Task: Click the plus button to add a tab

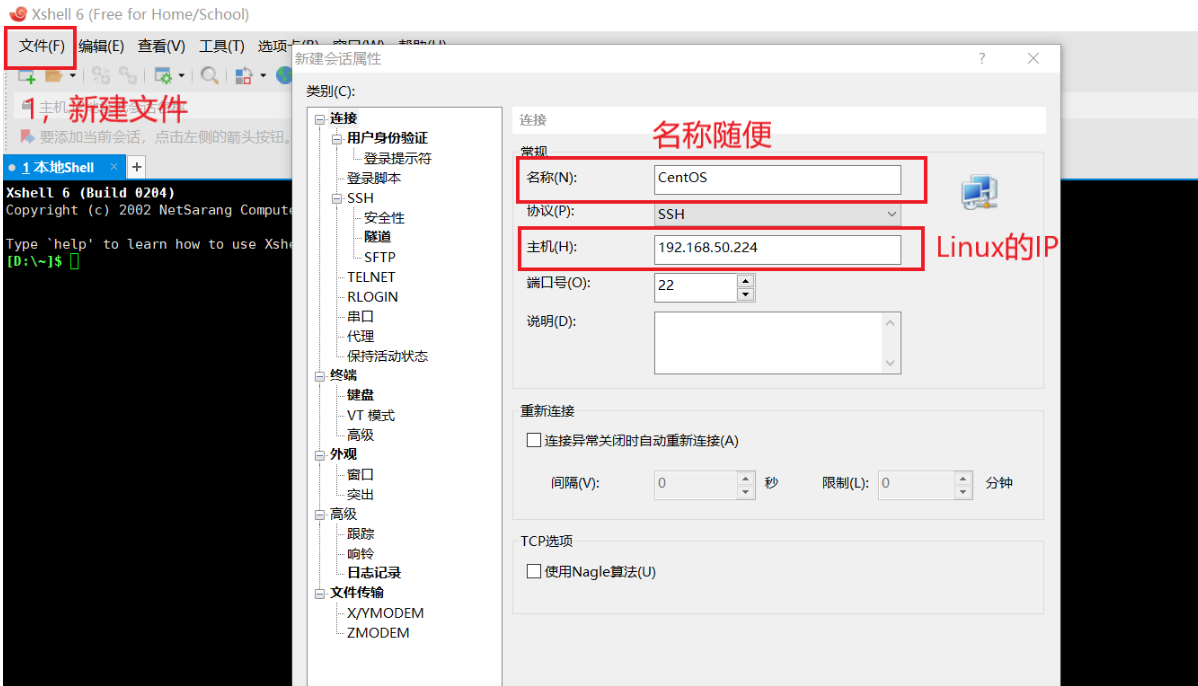Action: tap(137, 167)
